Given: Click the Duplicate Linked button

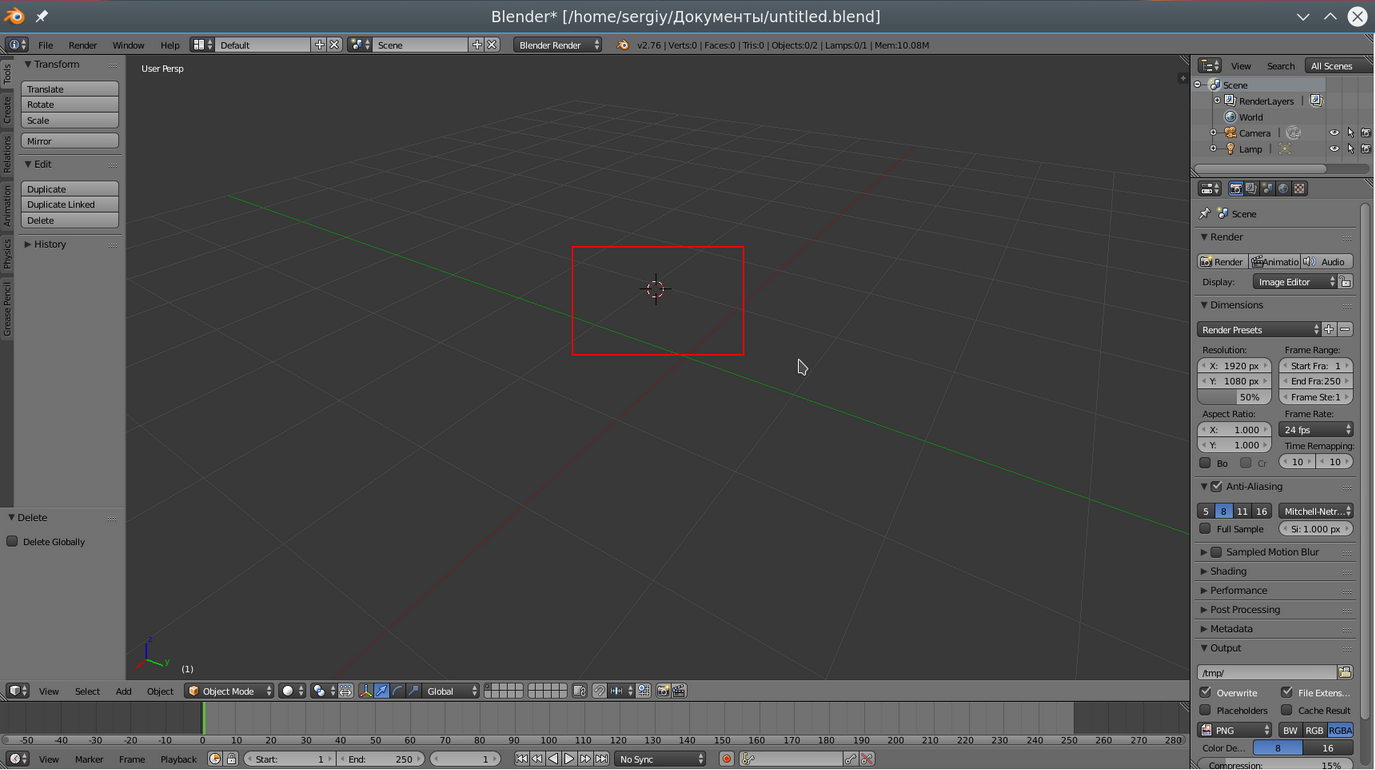Looking at the screenshot, I should point(70,205).
